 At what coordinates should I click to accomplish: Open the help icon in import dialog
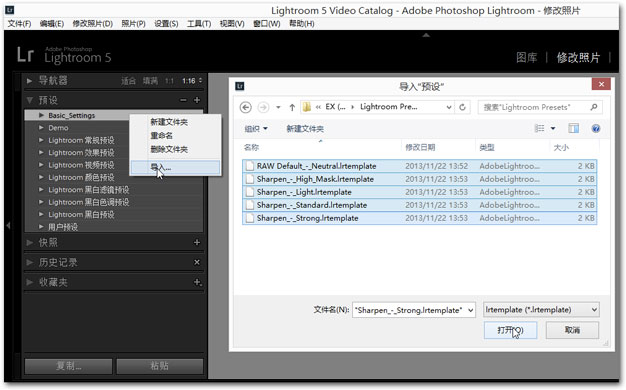(596, 129)
